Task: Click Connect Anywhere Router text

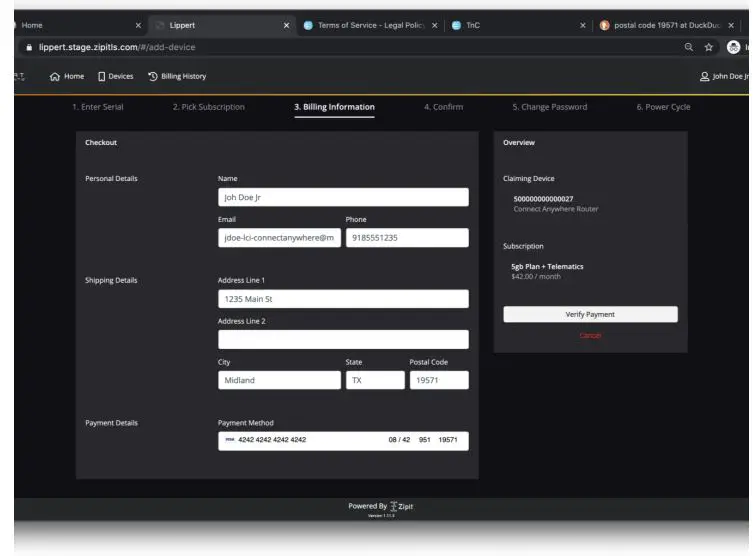Action: click(x=556, y=209)
